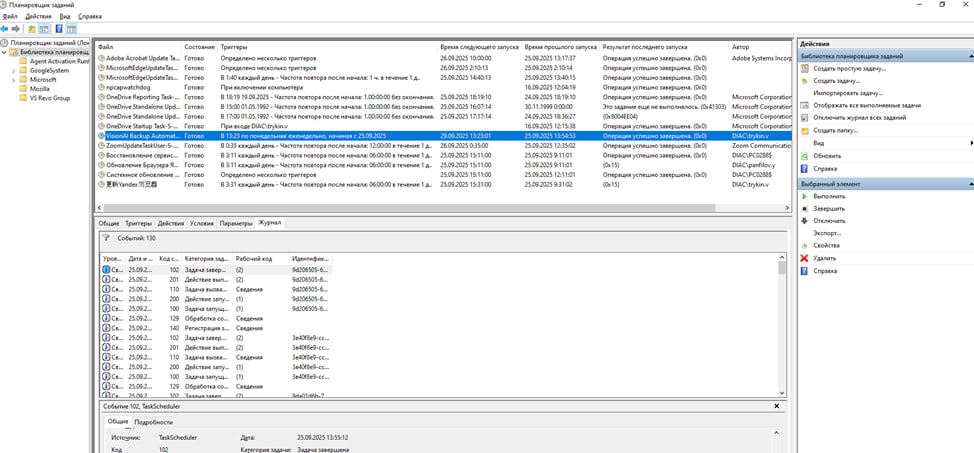The image size is (974, 453).
Task: Select the VS Revo Group folder
Action: coord(50,98)
